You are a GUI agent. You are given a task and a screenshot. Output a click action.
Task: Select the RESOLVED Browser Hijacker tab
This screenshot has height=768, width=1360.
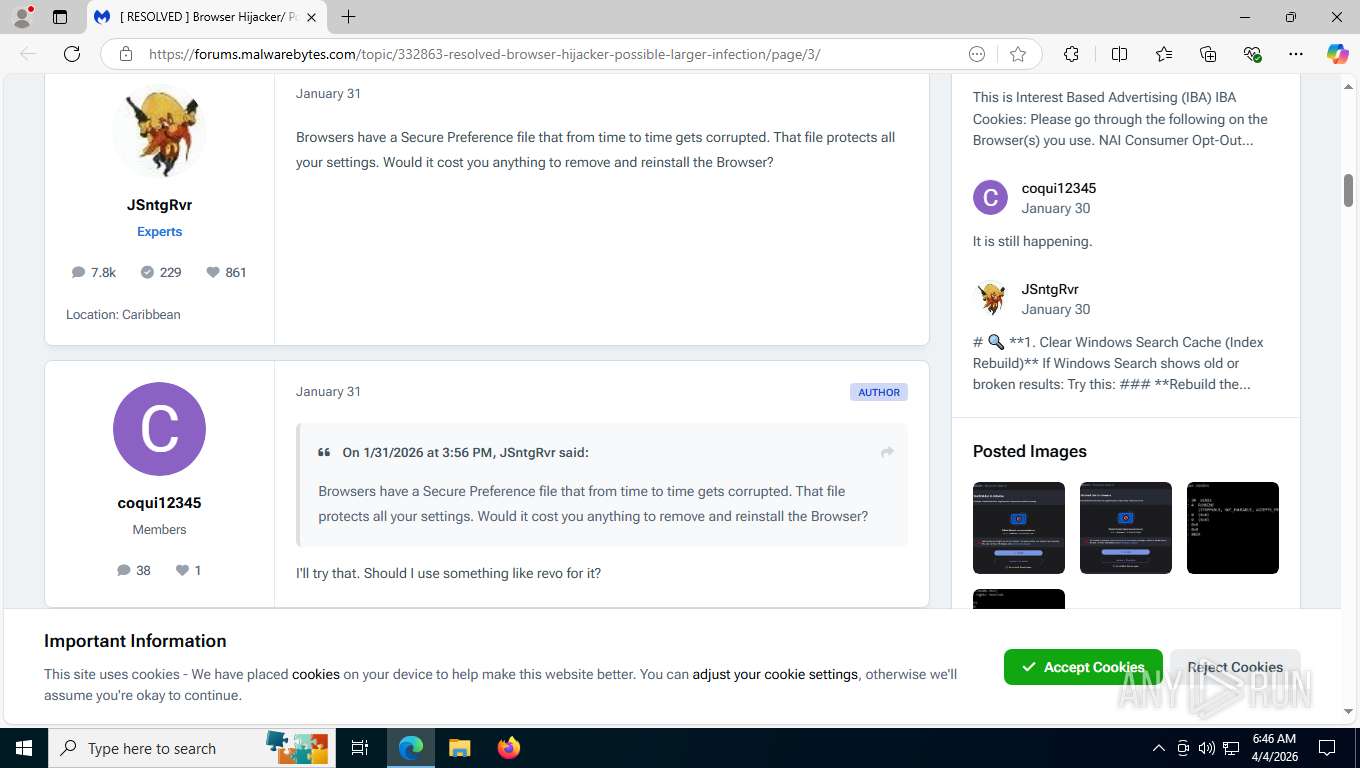207,17
